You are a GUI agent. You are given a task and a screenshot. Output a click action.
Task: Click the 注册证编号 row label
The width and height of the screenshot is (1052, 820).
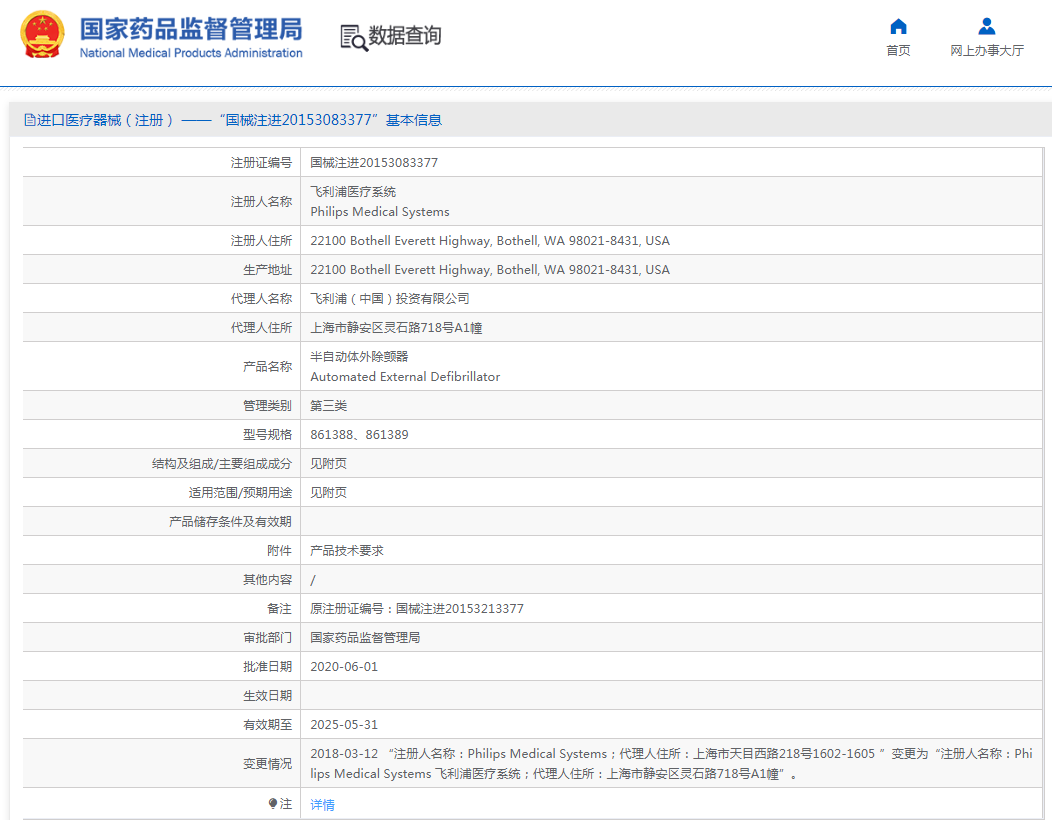[x=261, y=162]
